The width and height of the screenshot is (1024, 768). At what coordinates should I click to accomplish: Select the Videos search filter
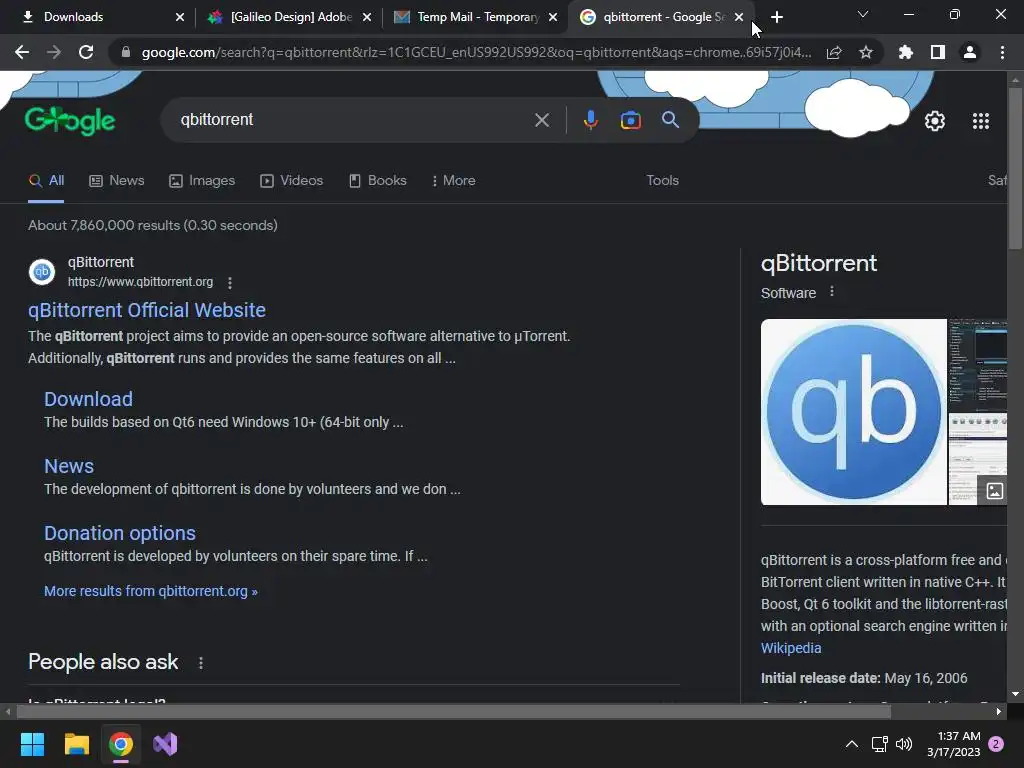pos(291,180)
